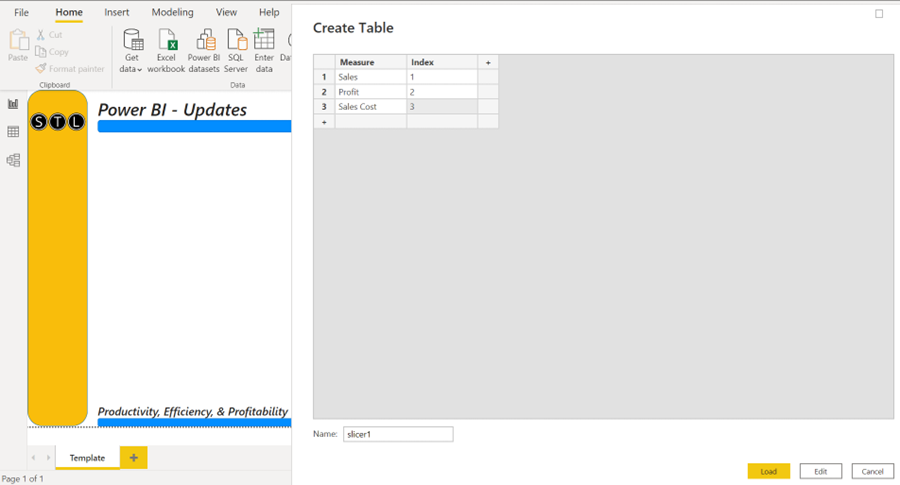
Task: Click the Copy icon
Action: [41, 52]
